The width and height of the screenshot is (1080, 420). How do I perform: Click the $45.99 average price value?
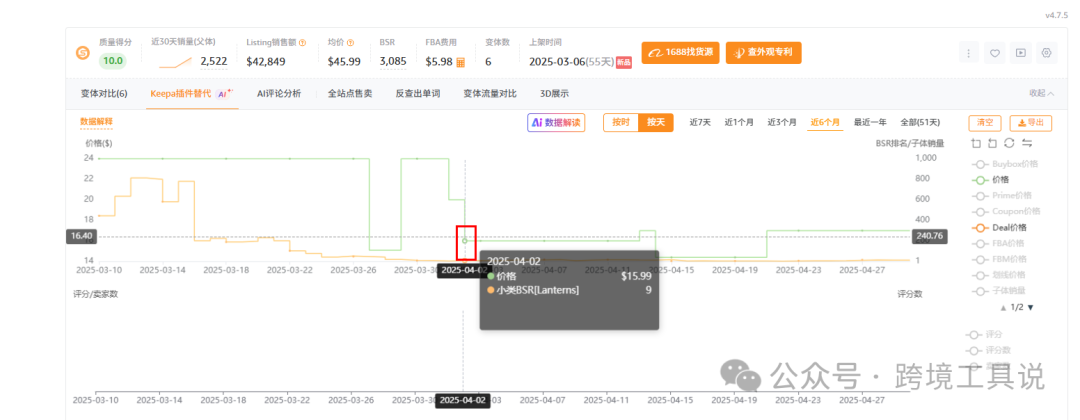click(x=344, y=61)
